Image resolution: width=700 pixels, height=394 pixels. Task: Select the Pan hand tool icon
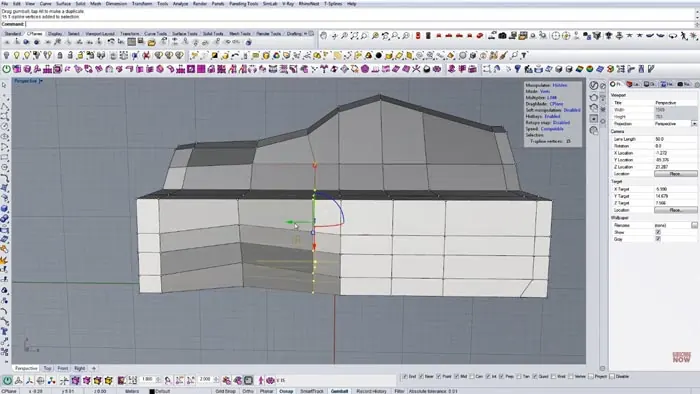(x=324, y=35)
